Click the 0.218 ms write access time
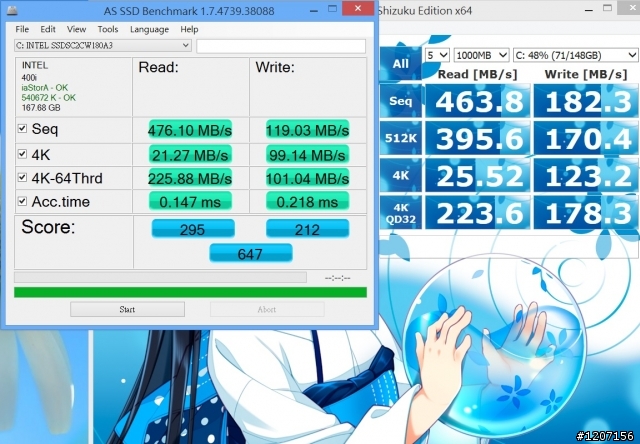Viewport: 640px width, 444px height. [x=307, y=201]
